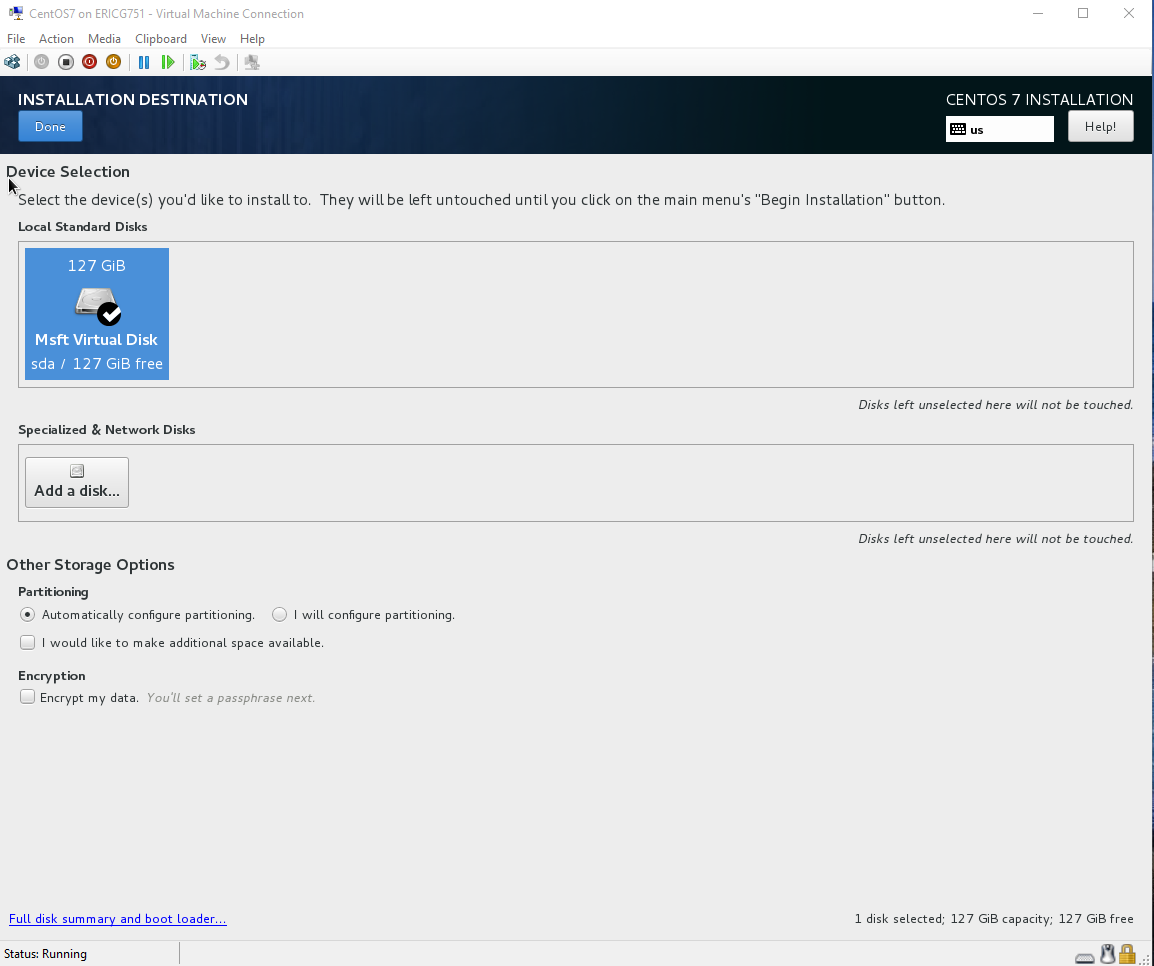
Task: Turn off the VM with the stop icon
Action: point(66,63)
